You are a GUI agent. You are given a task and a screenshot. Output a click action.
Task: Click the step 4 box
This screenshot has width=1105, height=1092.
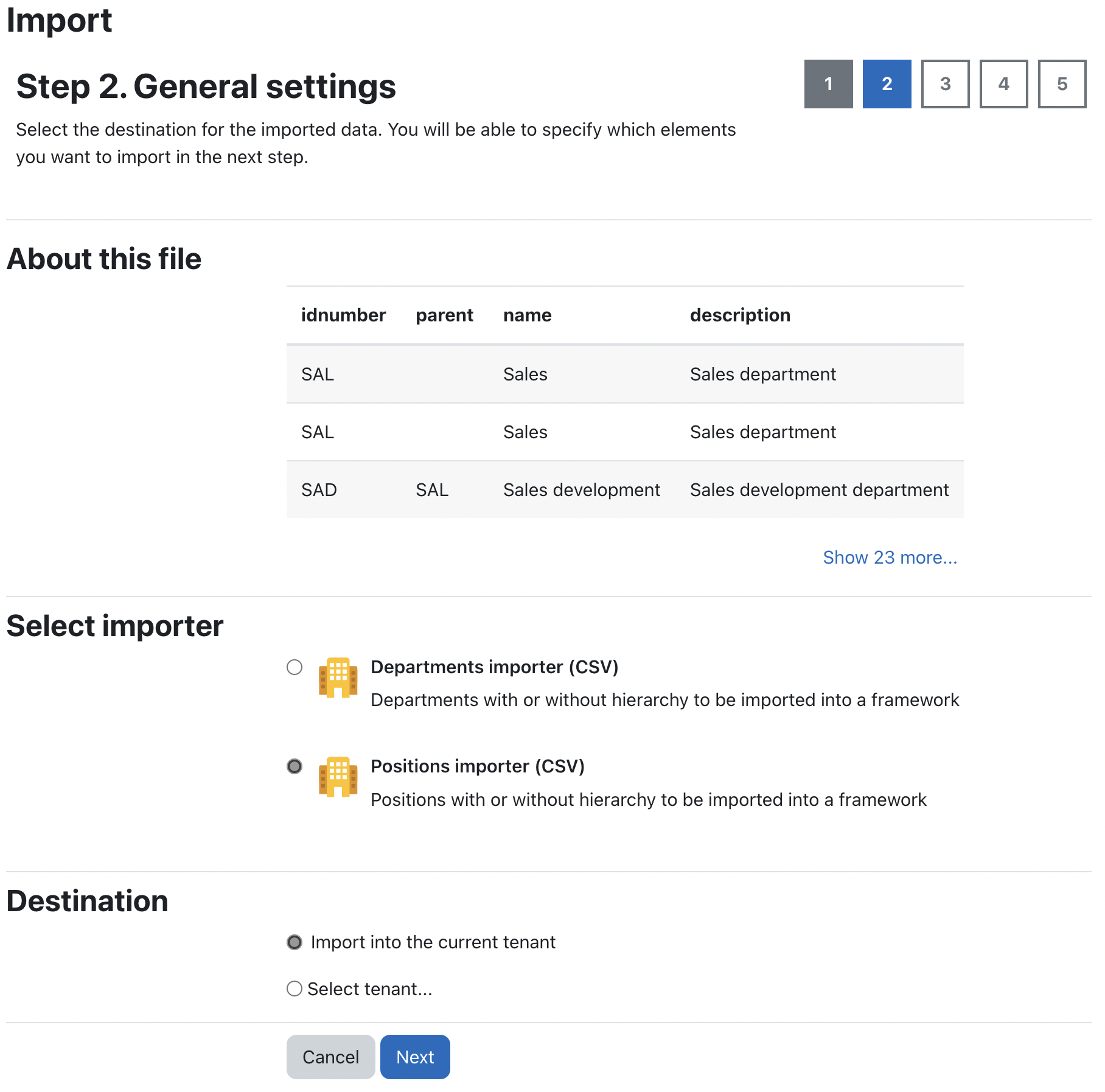[x=1003, y=84]
